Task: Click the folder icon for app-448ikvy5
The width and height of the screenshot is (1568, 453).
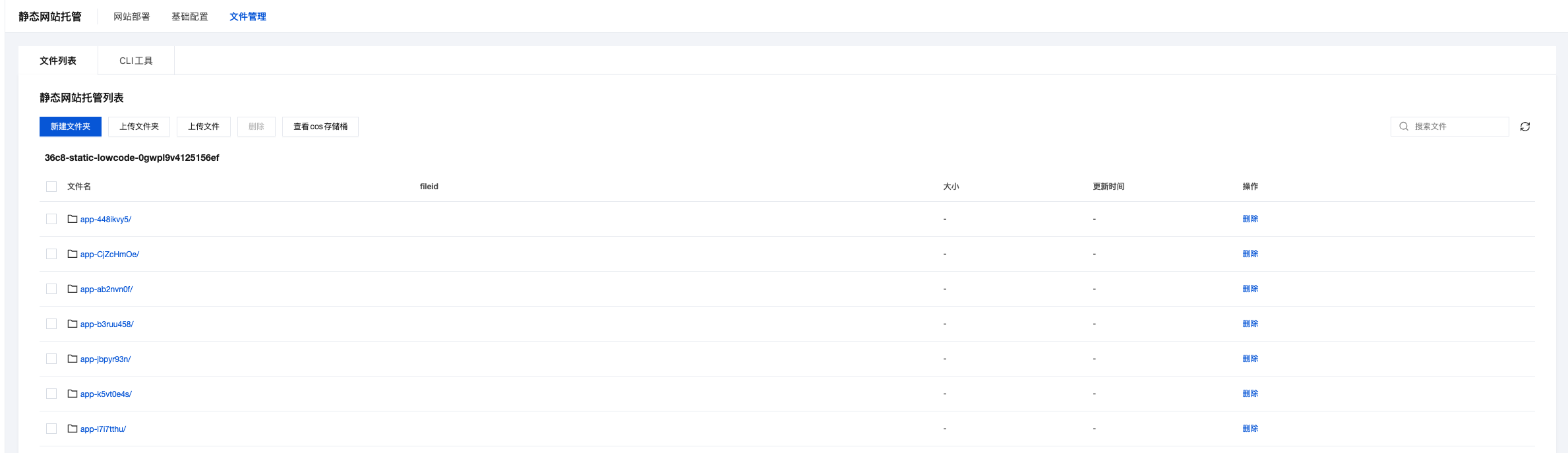Action: pyautogui.click(x=73, y=219)
